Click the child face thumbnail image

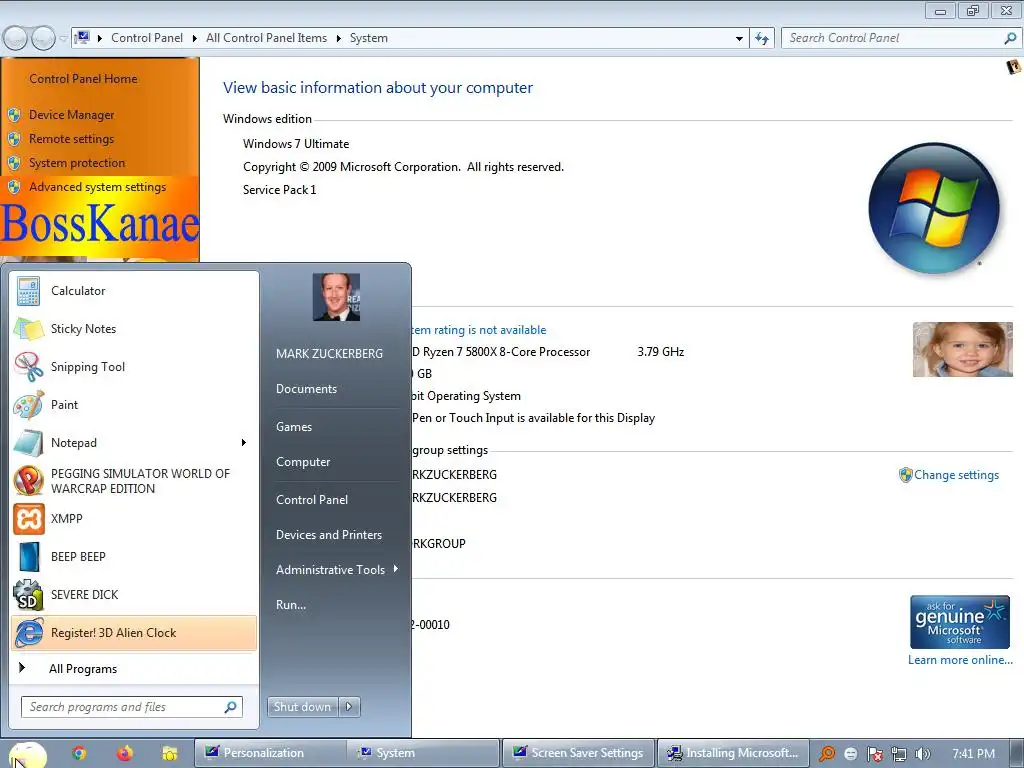963,349
